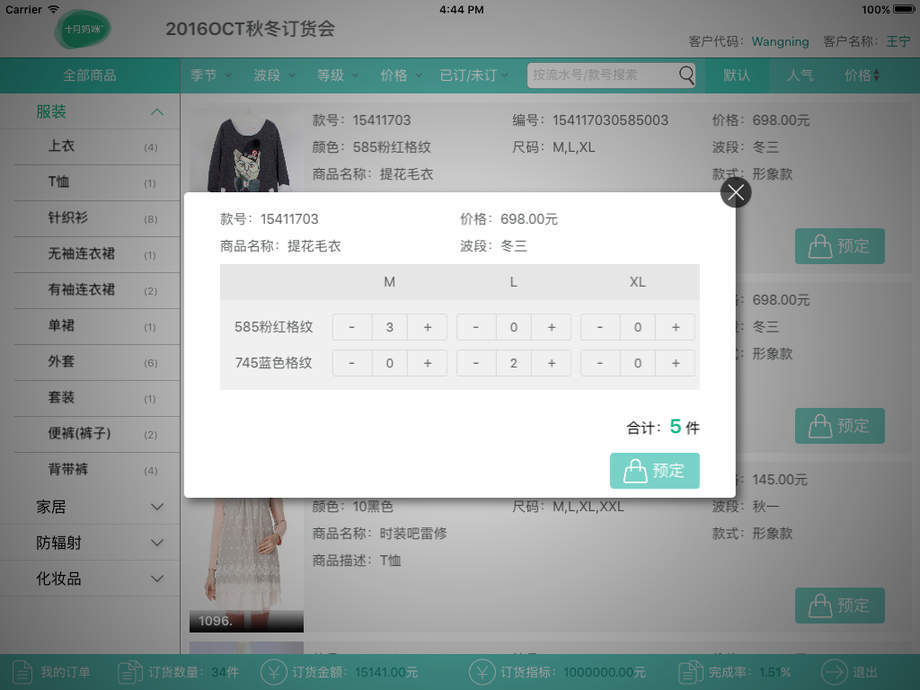Tap the 订货指标 yen icon

[482, 672]
